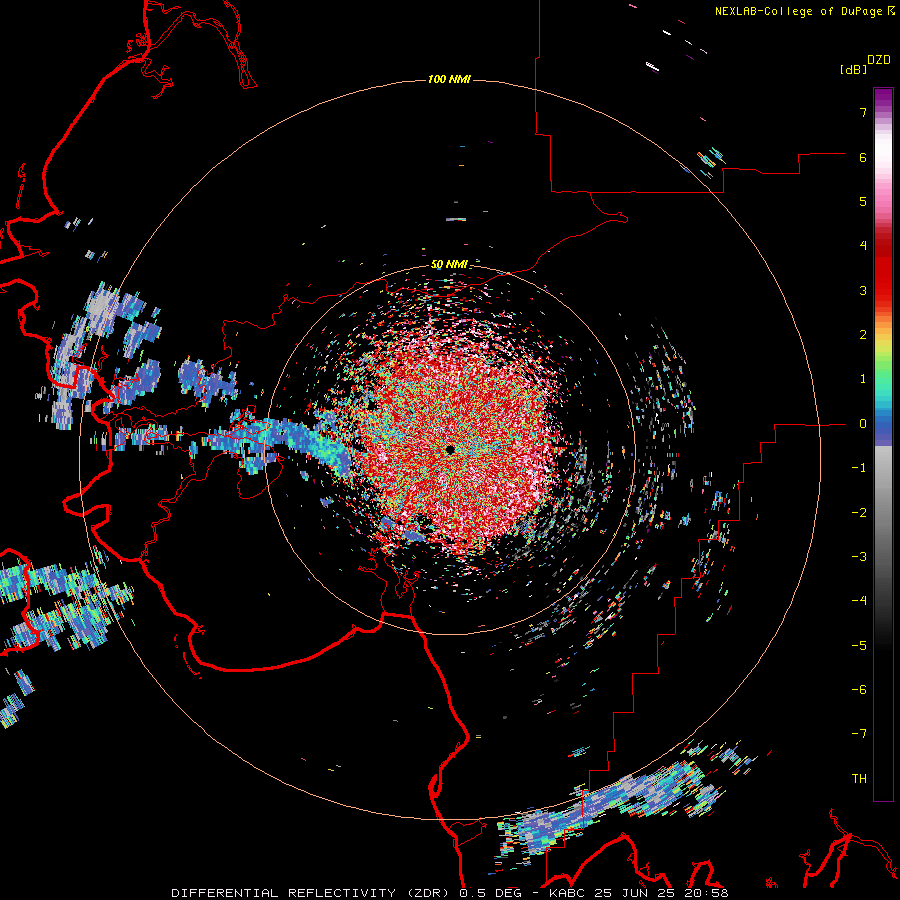
Task: Click the 7 value on color scale
Action: pos(863,112)
